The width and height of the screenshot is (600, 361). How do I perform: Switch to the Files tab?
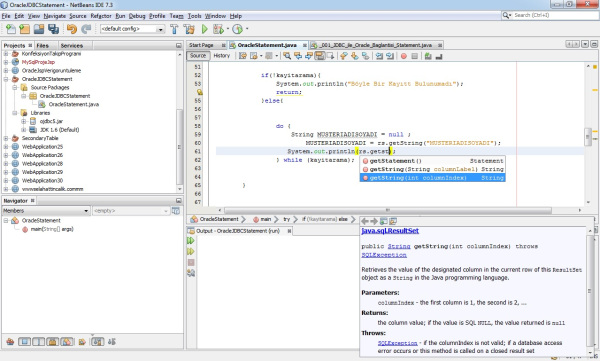click(42, 45)
